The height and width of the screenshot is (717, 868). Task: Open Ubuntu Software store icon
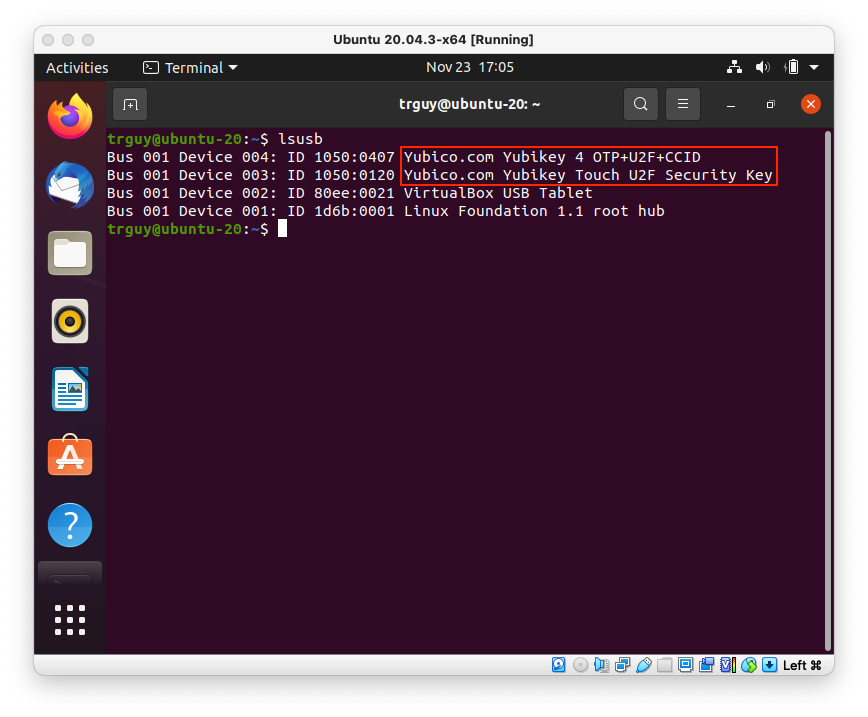coord(70,455)
